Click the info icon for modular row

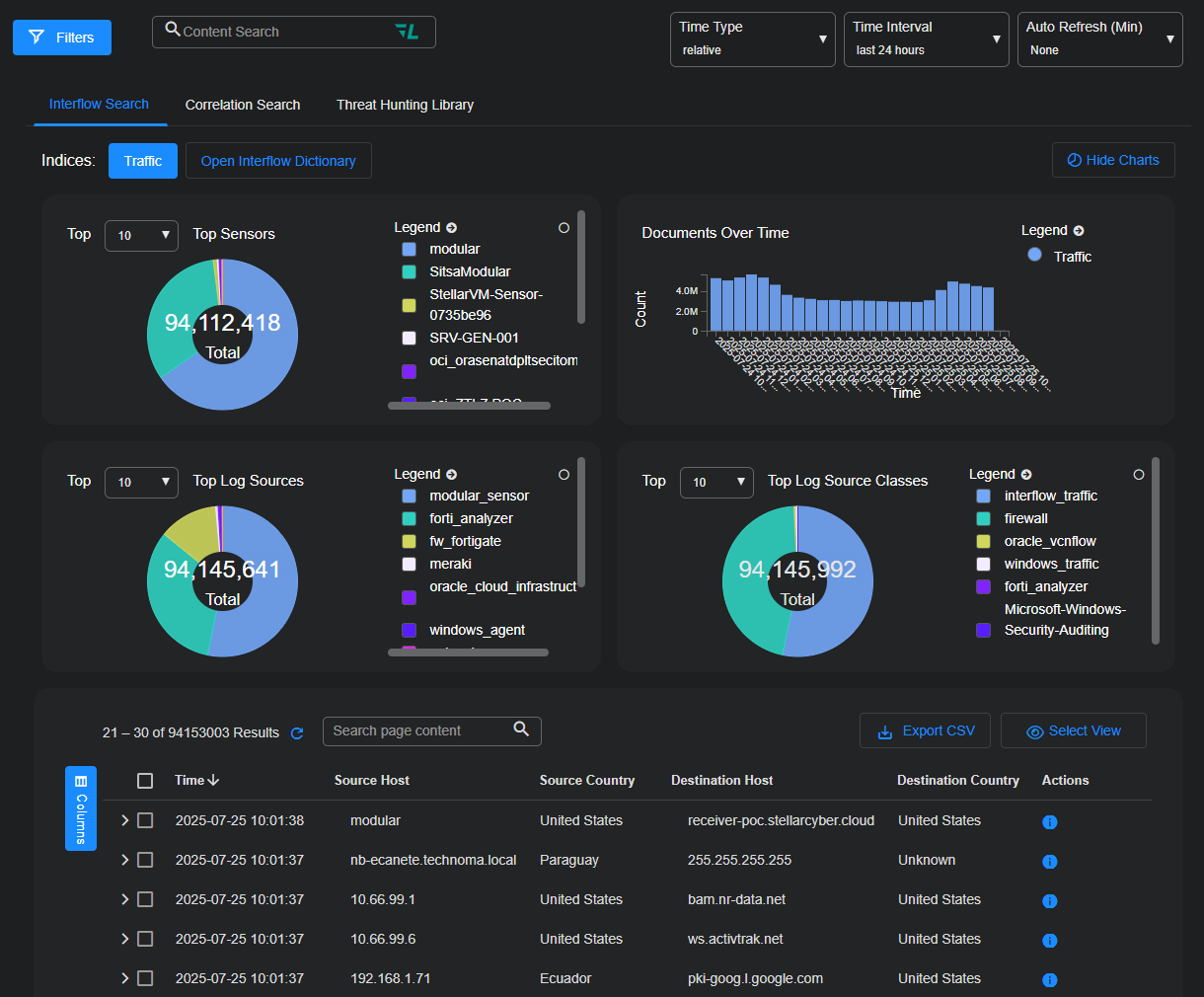pos(1049,821)
